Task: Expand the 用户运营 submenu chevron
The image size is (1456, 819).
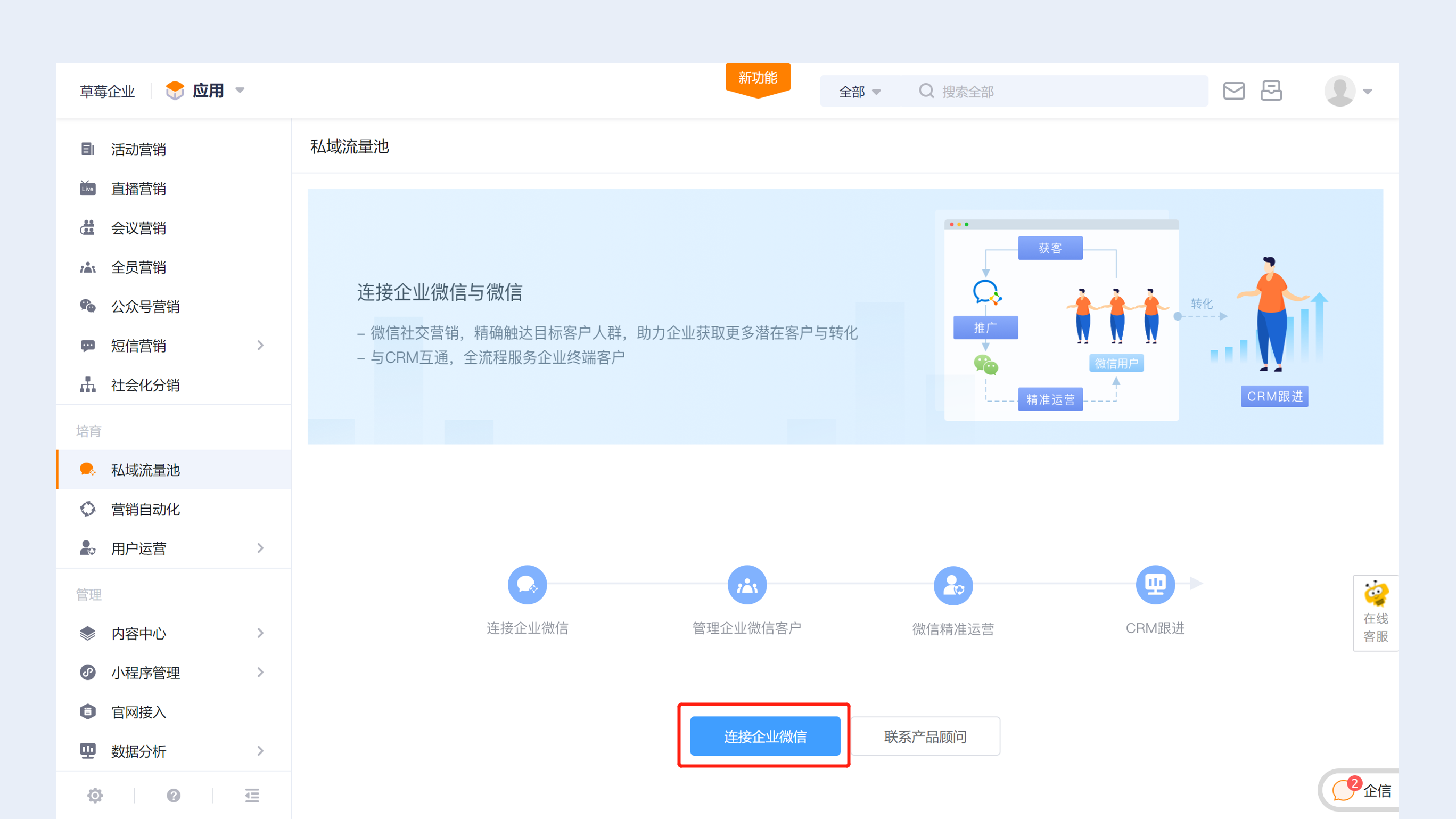Action: pyautogui.click(x=260, y=548)
